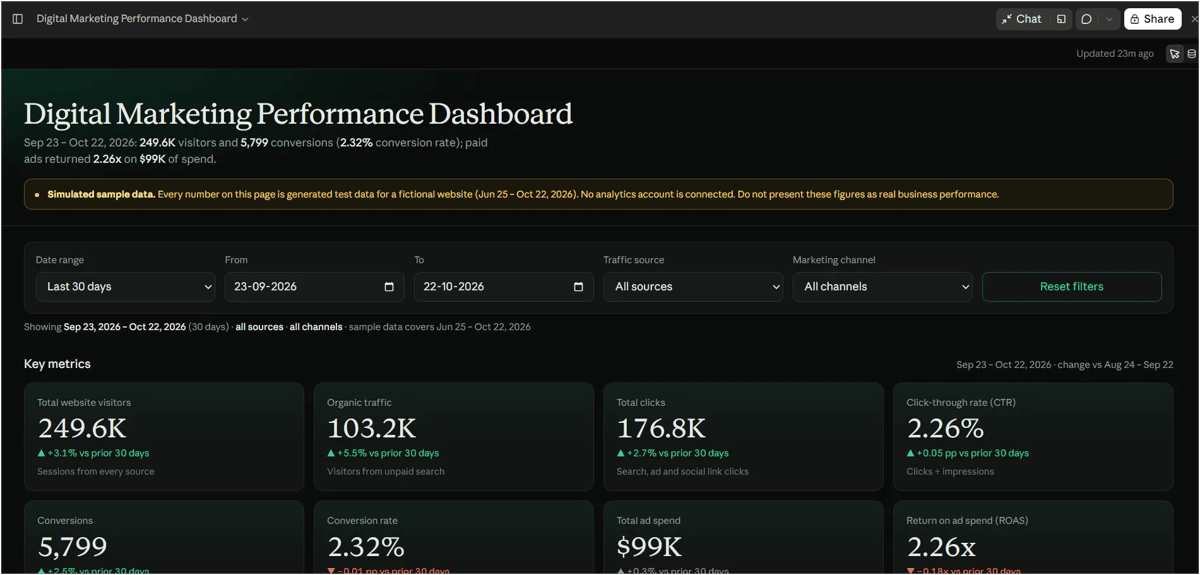Click the "Return on ad spend (ROAS)" label

pyautogui.click(x=968, y=521)
